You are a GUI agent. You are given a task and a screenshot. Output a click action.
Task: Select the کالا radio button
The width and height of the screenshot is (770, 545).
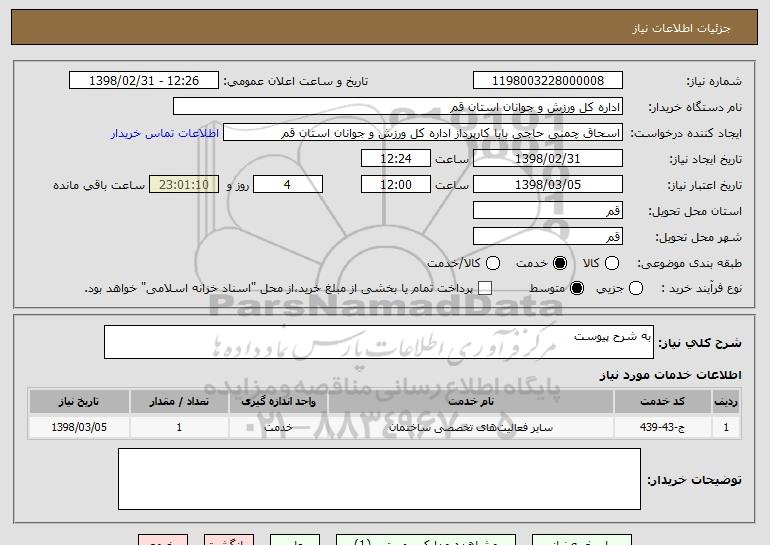611,263
